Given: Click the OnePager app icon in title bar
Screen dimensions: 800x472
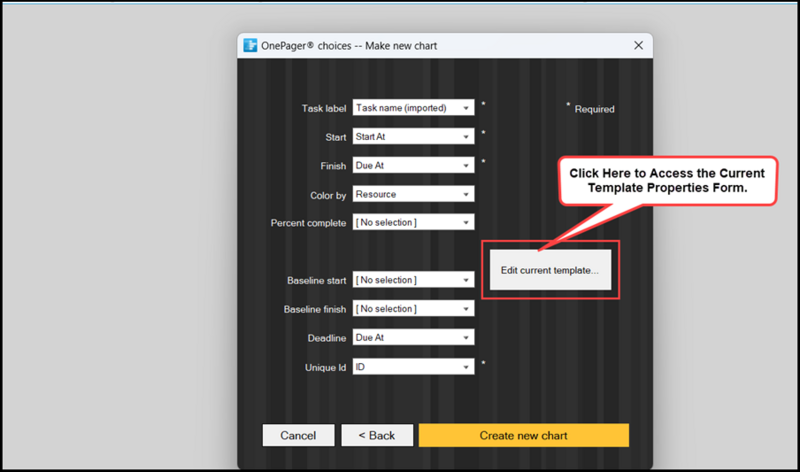Looking at the screenshot, I should [x=250, y=45].
